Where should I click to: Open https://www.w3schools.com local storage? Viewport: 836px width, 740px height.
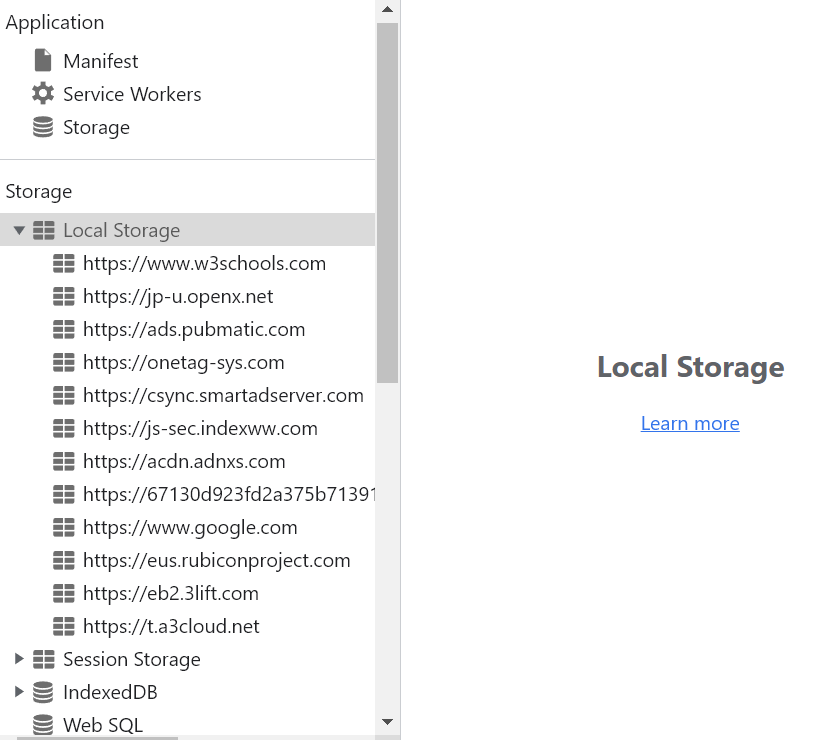pos(205,263)
